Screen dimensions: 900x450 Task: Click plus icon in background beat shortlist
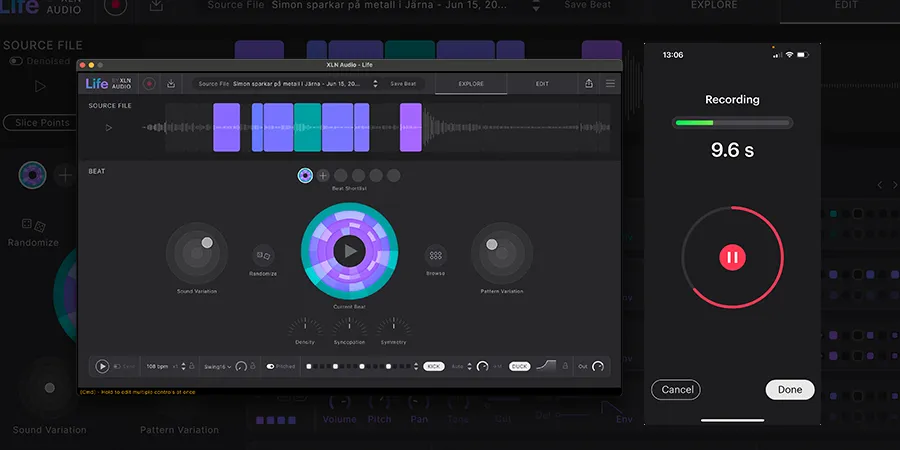(x=65, y=175)
